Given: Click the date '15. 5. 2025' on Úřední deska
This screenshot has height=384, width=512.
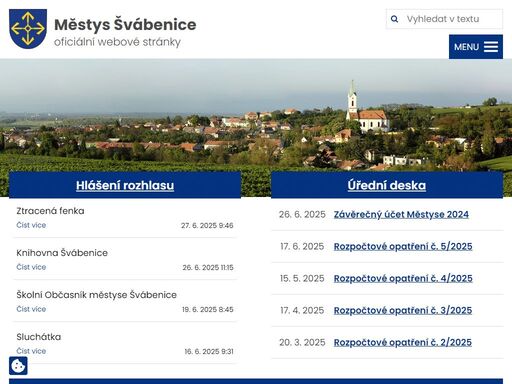Looking at the screenshot, I should click(302, 278).
